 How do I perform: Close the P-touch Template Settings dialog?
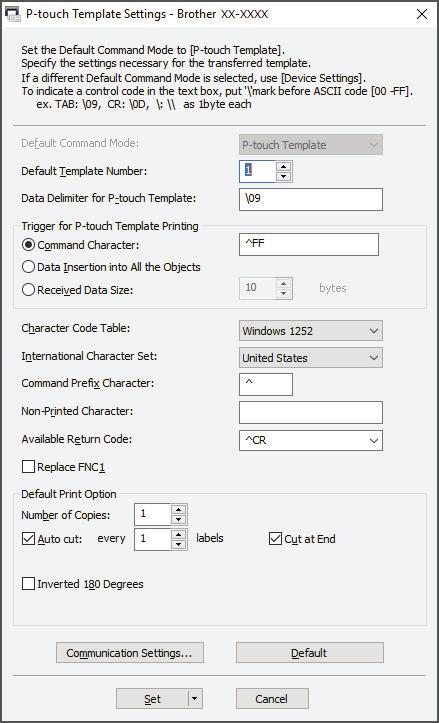click(421, 15)
